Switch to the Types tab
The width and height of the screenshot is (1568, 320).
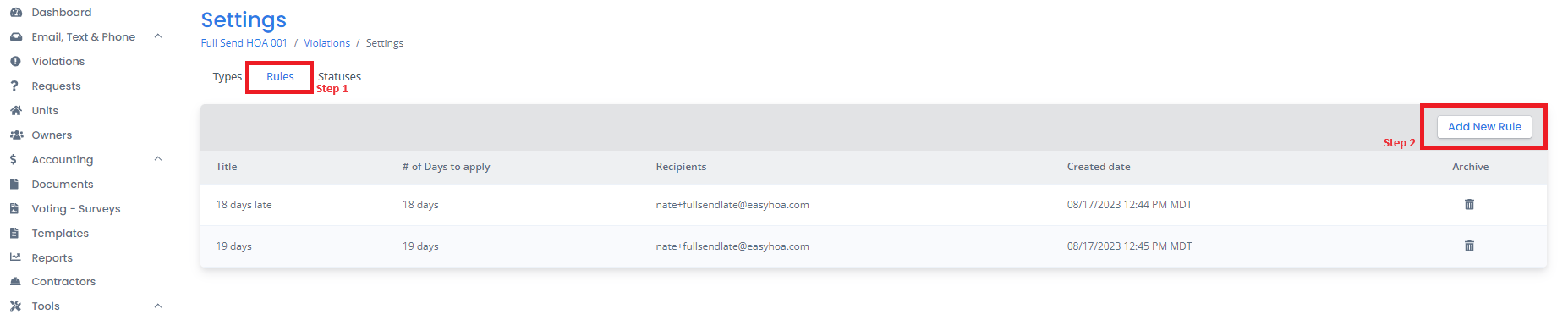(227, 77)
